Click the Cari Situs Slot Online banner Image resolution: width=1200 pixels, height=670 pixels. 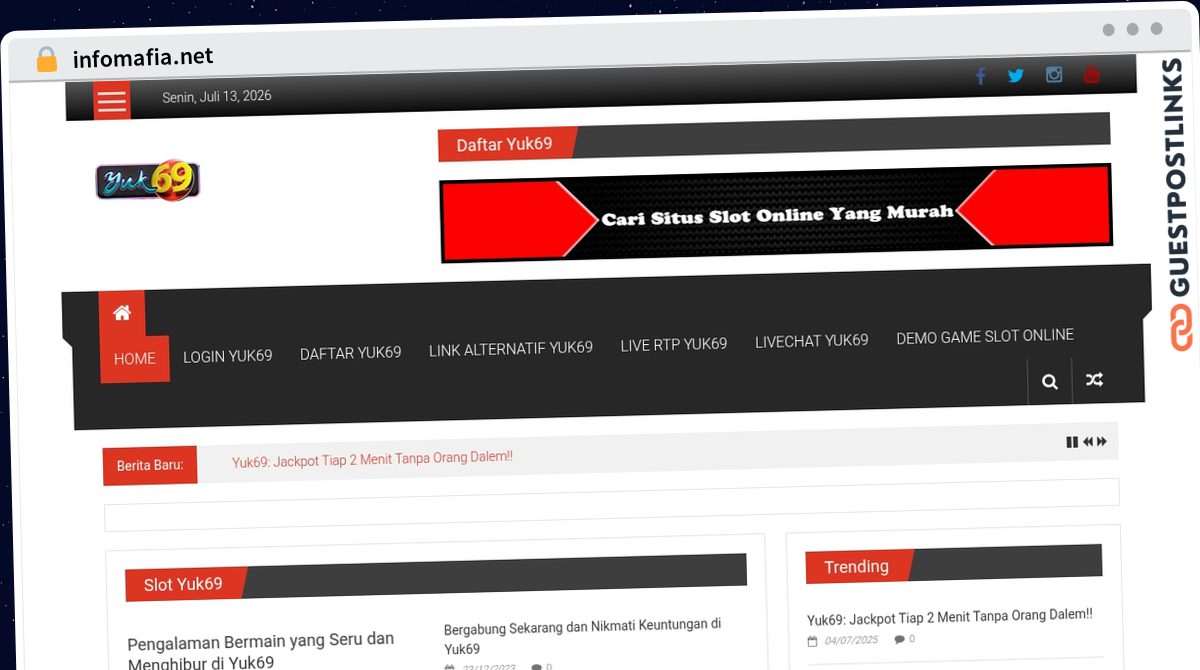[776, 213]
